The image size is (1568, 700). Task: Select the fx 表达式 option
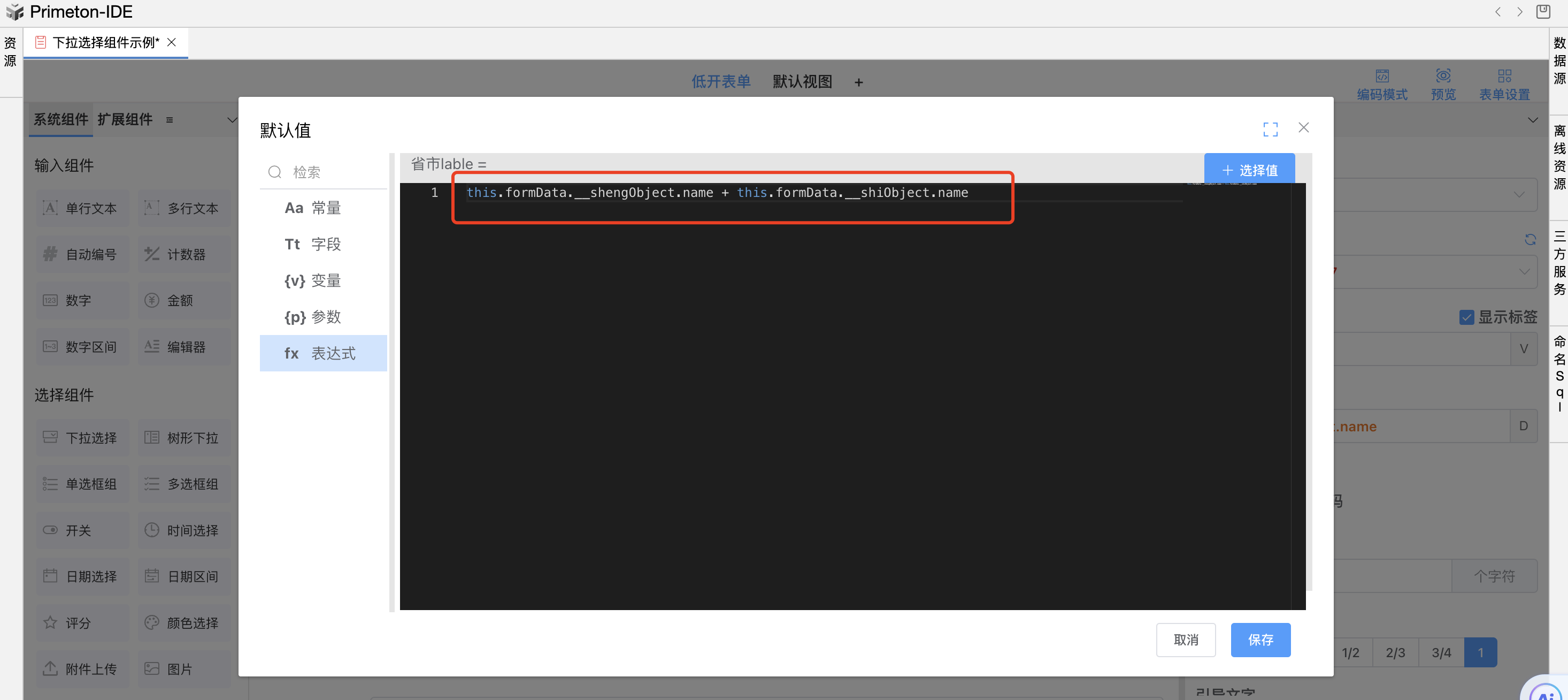point(323,353)
